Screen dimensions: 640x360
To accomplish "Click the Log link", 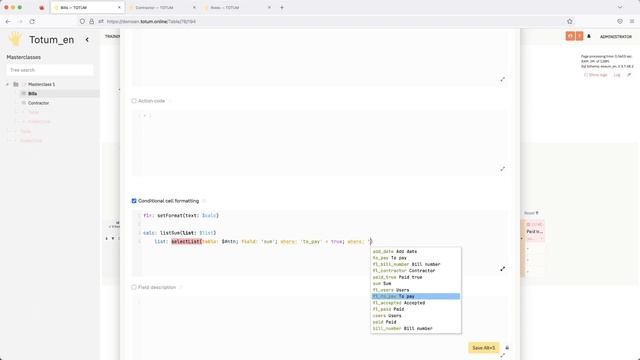I will [617, 75].
